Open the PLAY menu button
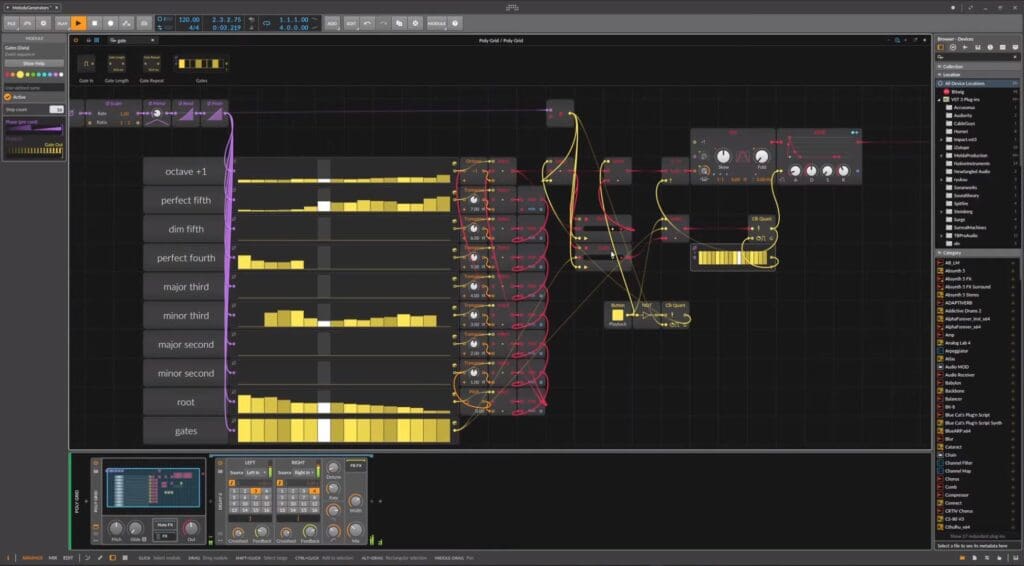The width and height of the screenshot is (1024, 566). pos(62,24)
